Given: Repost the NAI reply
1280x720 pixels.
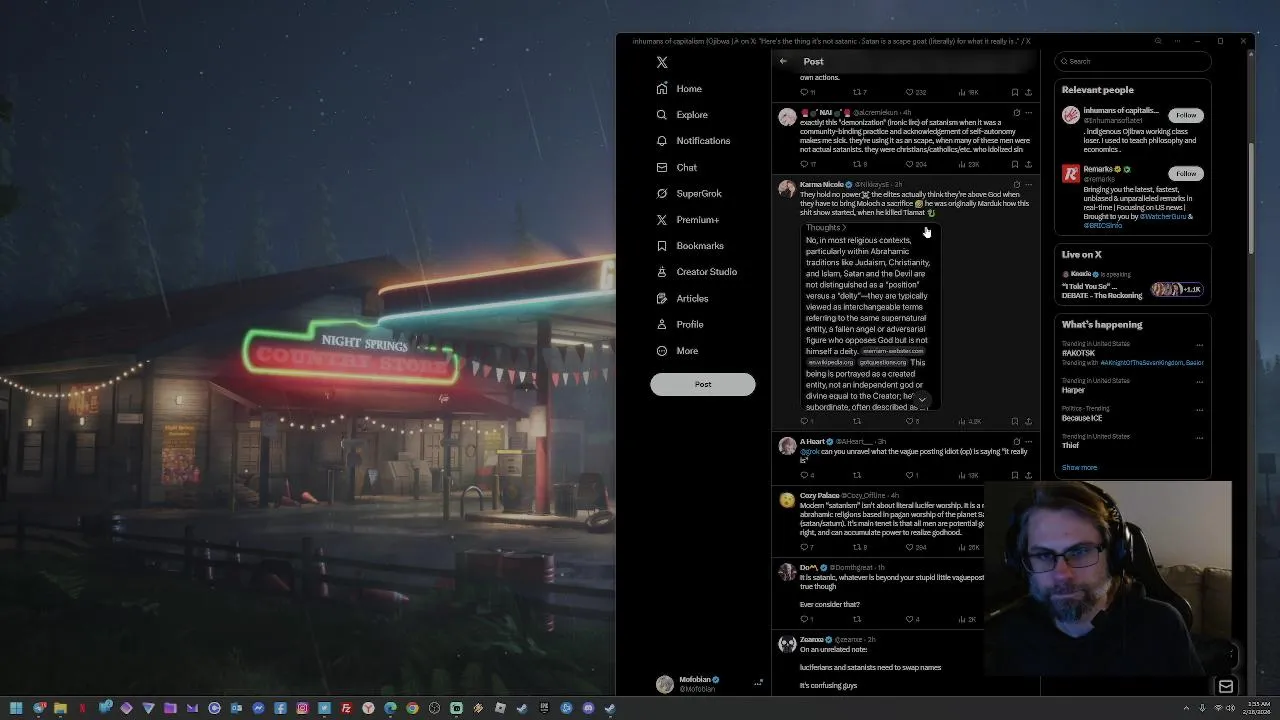Looking at the screenshot, I should [856, 164].
